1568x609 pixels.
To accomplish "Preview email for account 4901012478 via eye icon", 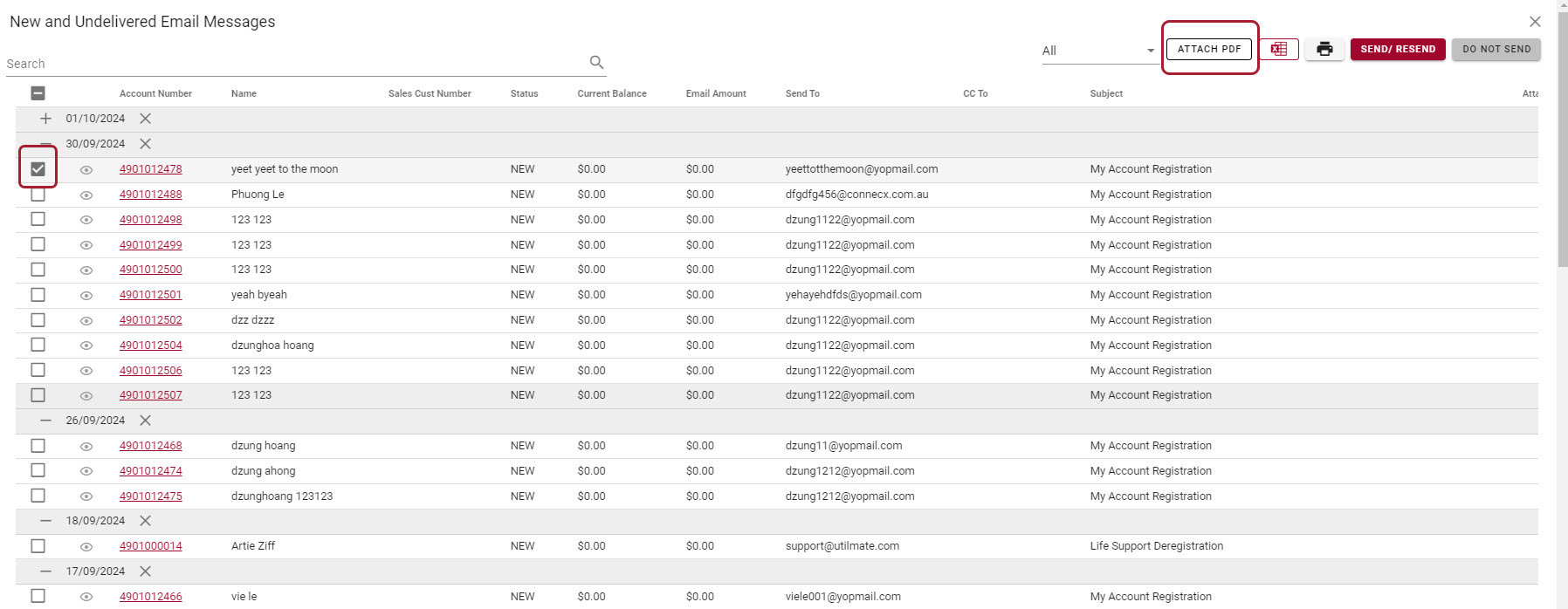I will [x=86, y=170].
